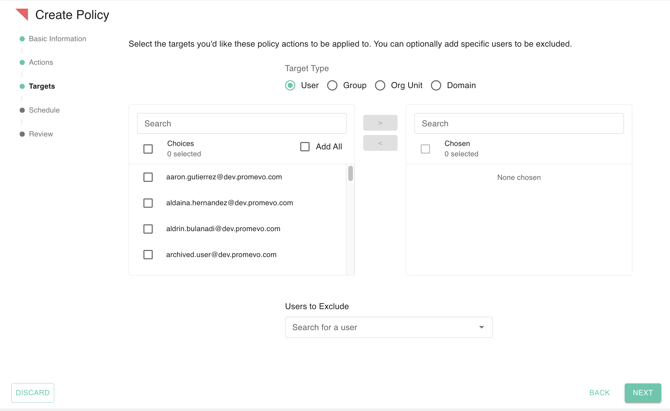Select the Domain target type
Screen dimensions: 670x411
point(436,85)
